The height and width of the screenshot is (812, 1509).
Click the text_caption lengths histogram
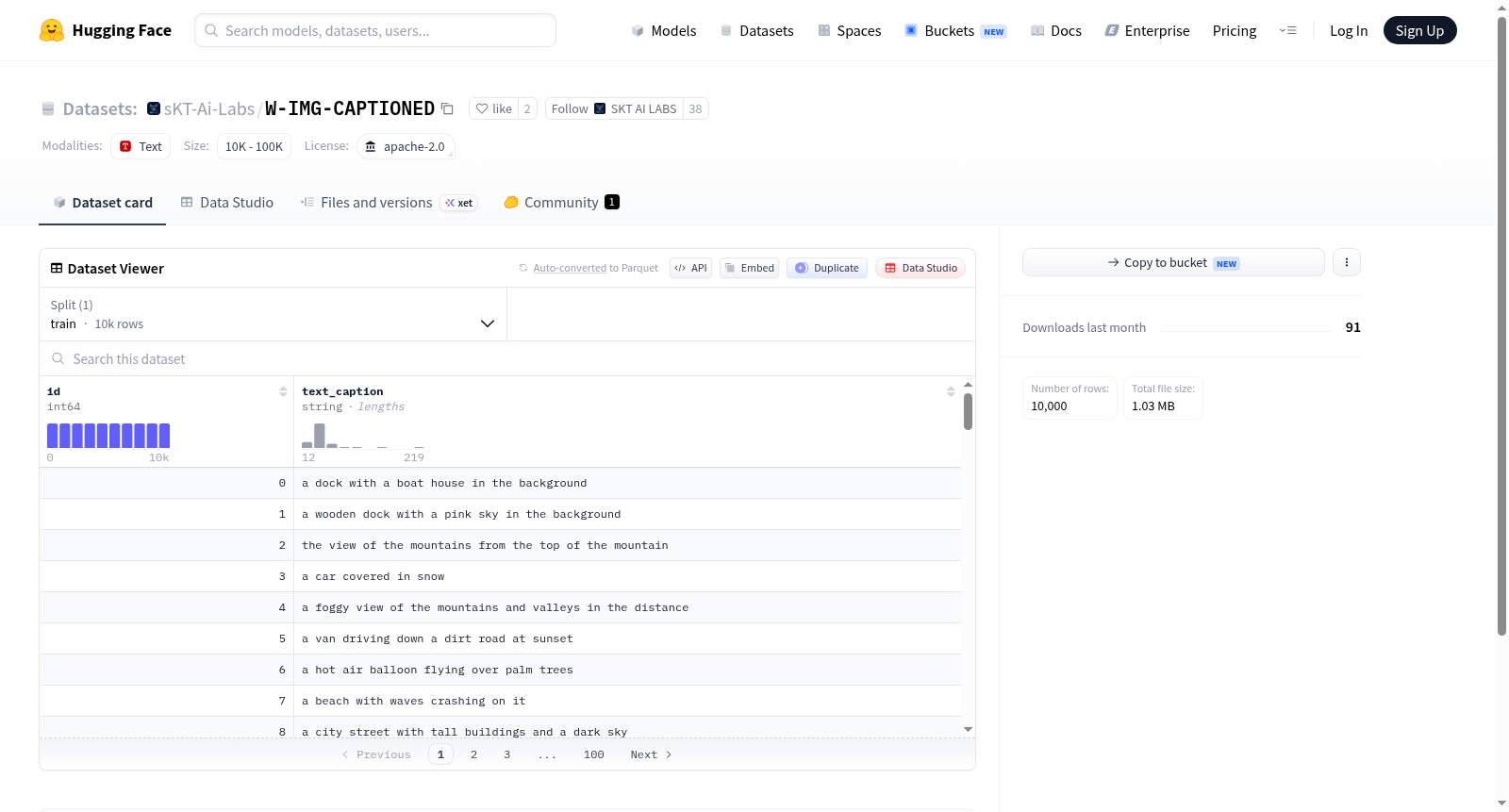pos(363,436)
